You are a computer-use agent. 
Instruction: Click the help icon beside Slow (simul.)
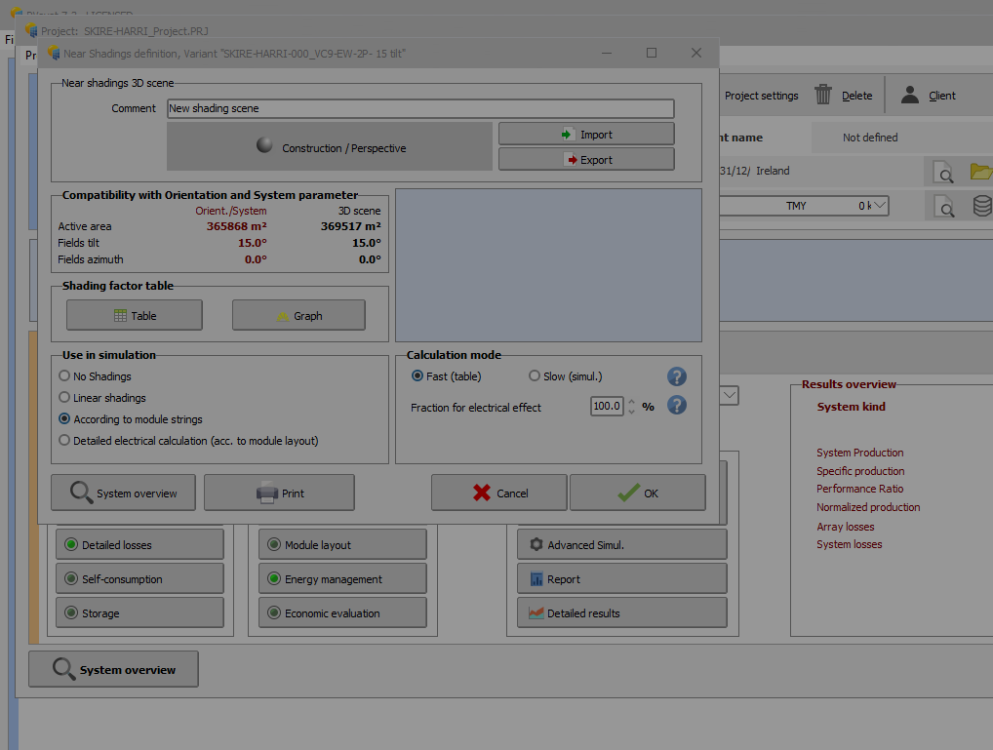pyautogui.click(x=677, y=377)
